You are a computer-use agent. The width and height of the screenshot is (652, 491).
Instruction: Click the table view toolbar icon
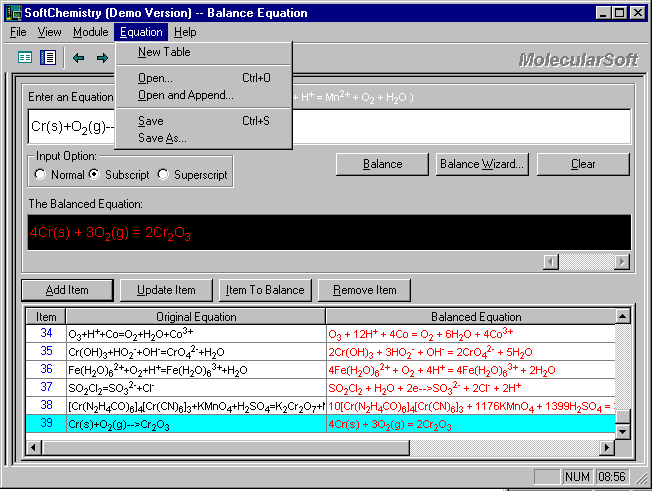pos(25,58)
